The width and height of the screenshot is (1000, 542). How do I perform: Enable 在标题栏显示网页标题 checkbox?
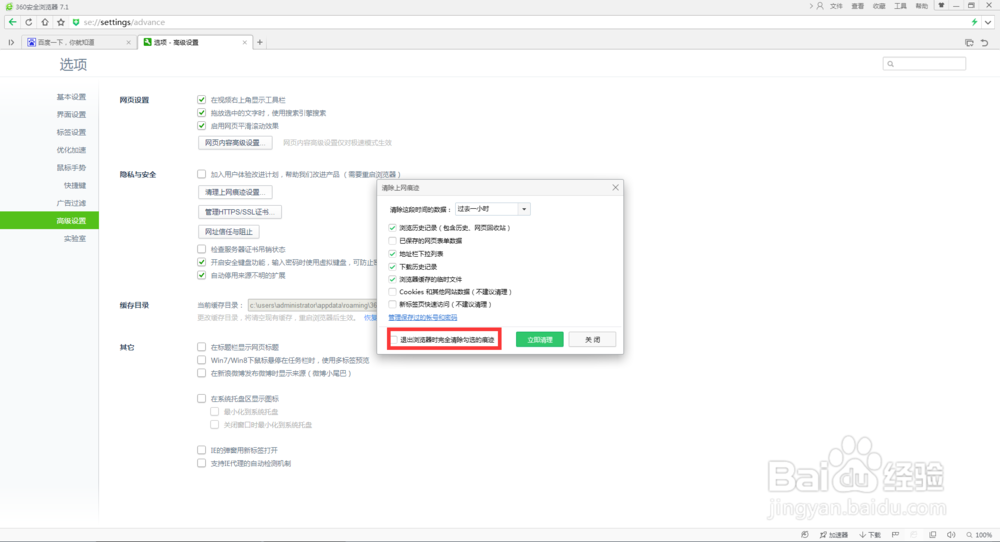pos(202,347)
